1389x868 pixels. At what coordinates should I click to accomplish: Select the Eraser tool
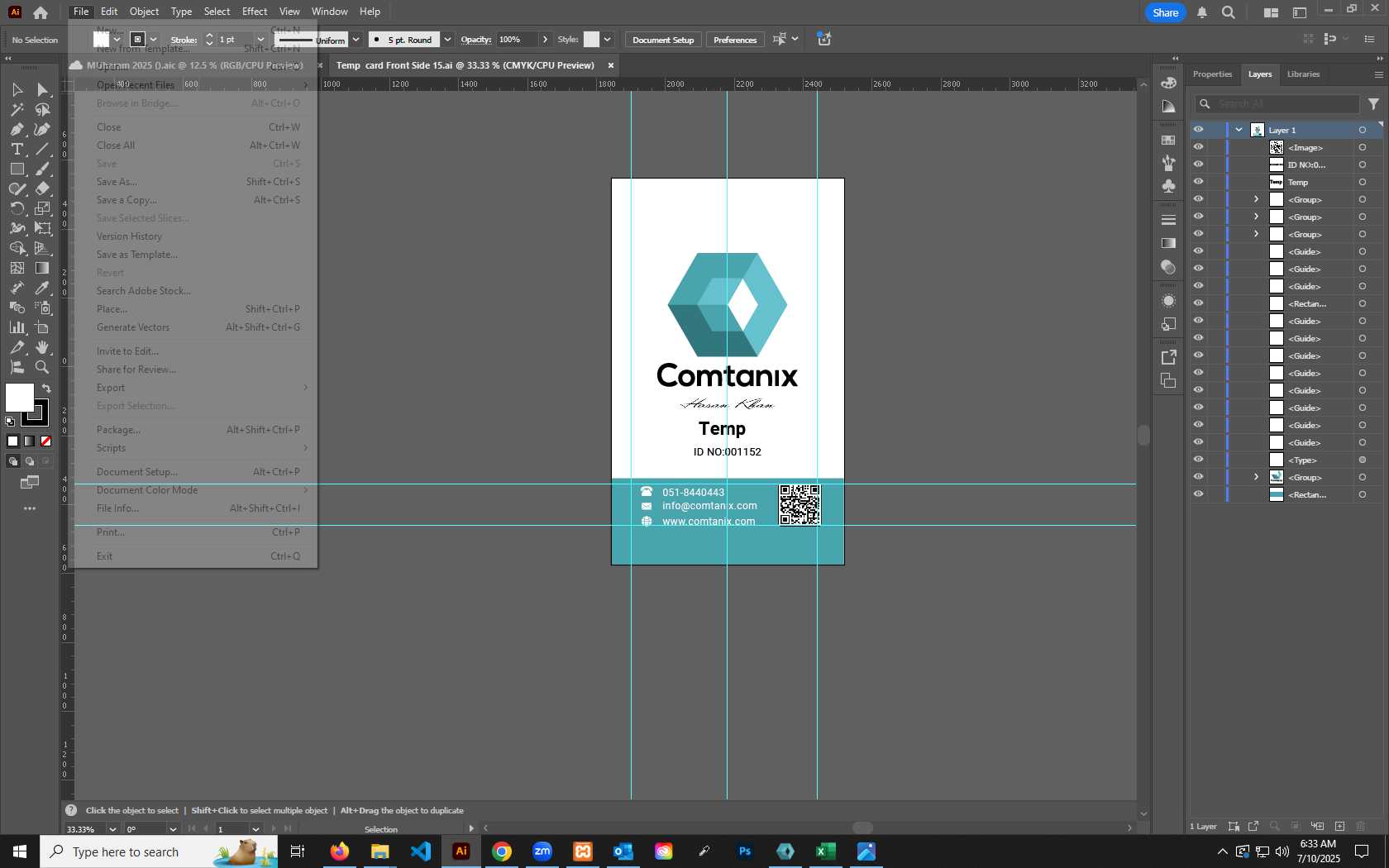(42, 188)
